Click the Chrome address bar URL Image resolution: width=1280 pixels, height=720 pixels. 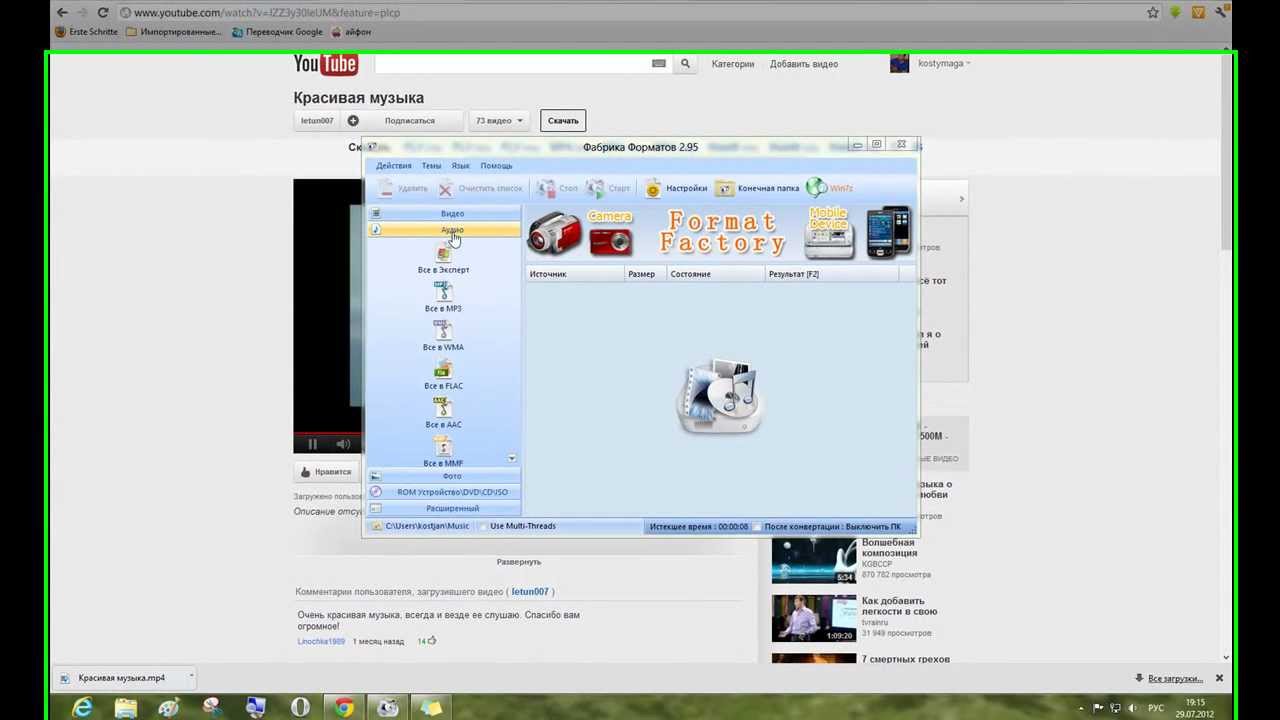tap(267, 13)
